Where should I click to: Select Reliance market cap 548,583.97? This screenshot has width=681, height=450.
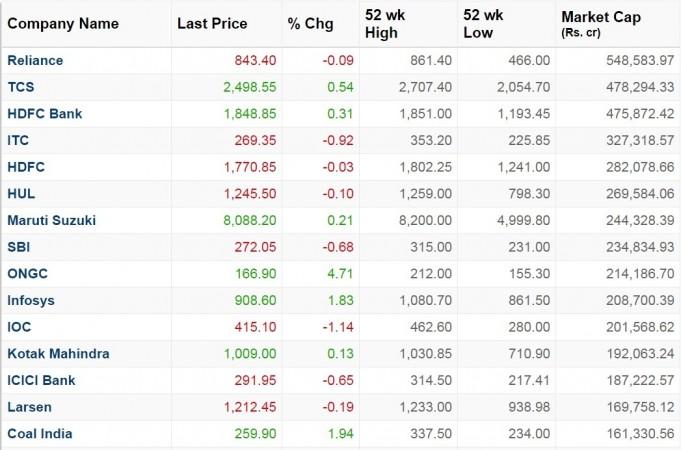pos(640,60)
